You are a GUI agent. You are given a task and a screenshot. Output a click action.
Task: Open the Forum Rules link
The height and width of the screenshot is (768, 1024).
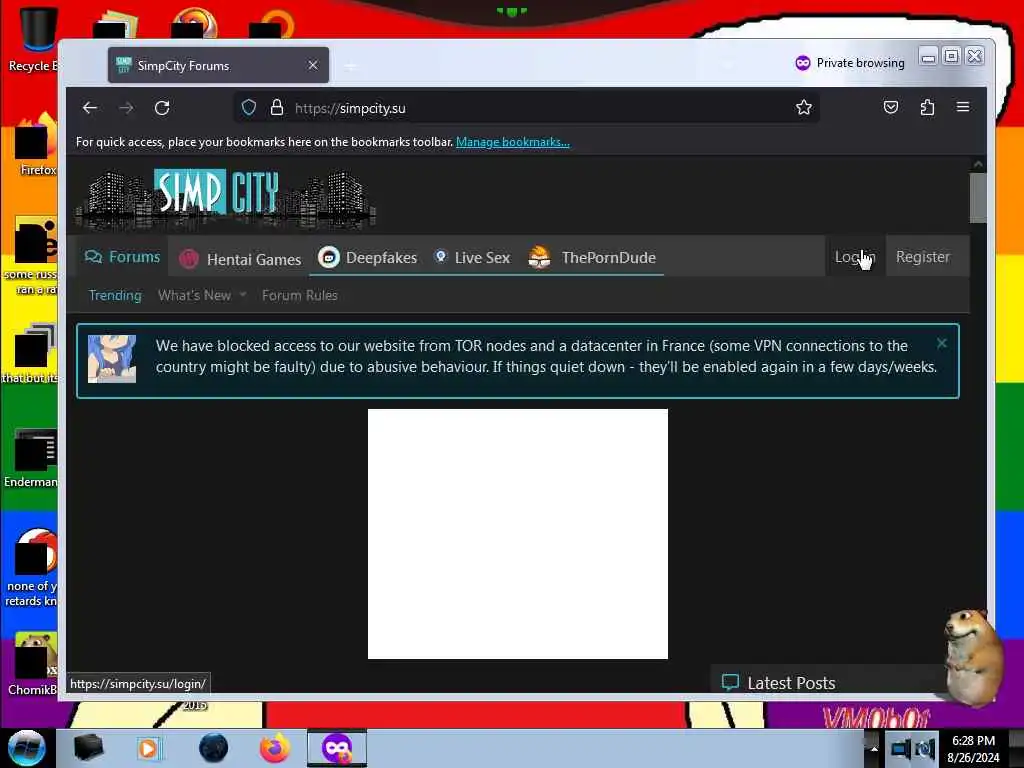300,295
